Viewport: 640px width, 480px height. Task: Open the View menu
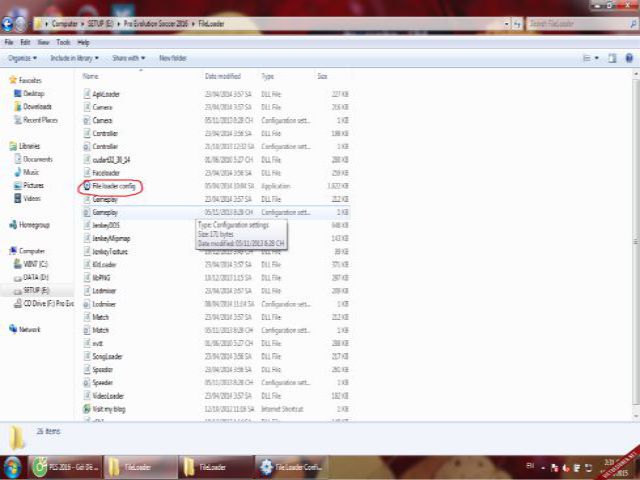[43, 42]
